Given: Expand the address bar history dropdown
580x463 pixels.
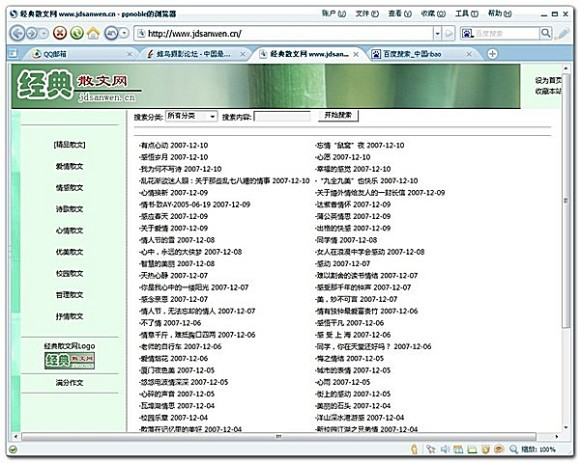Looking at the screenshot, I should [437, 34].
